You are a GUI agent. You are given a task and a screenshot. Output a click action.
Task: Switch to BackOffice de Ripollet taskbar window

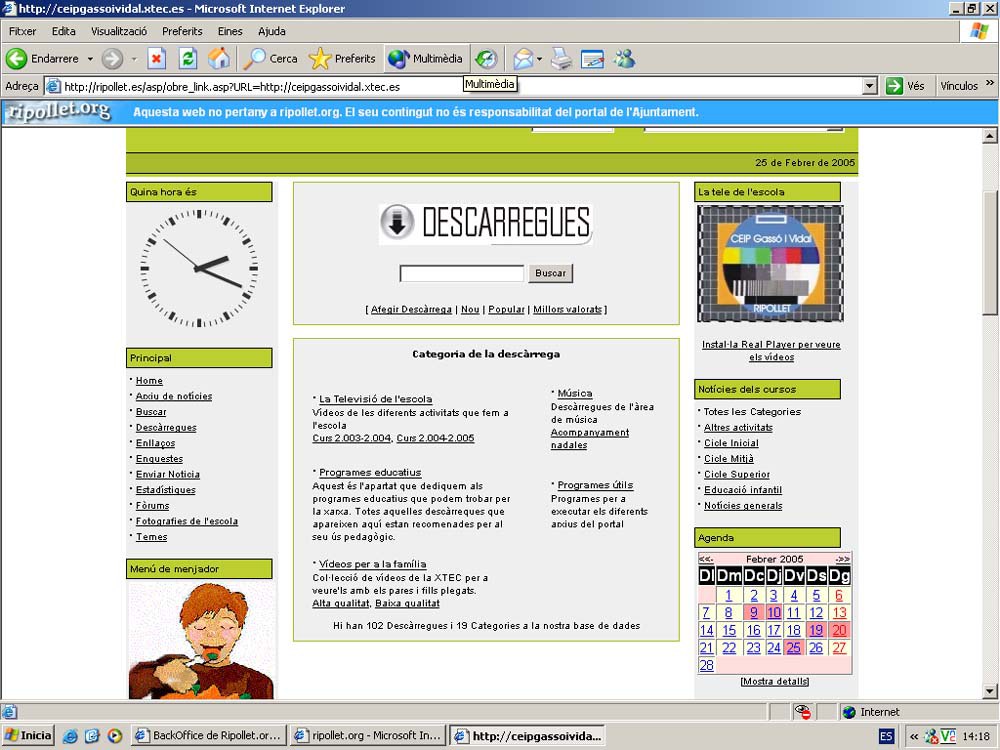point(209,736)
